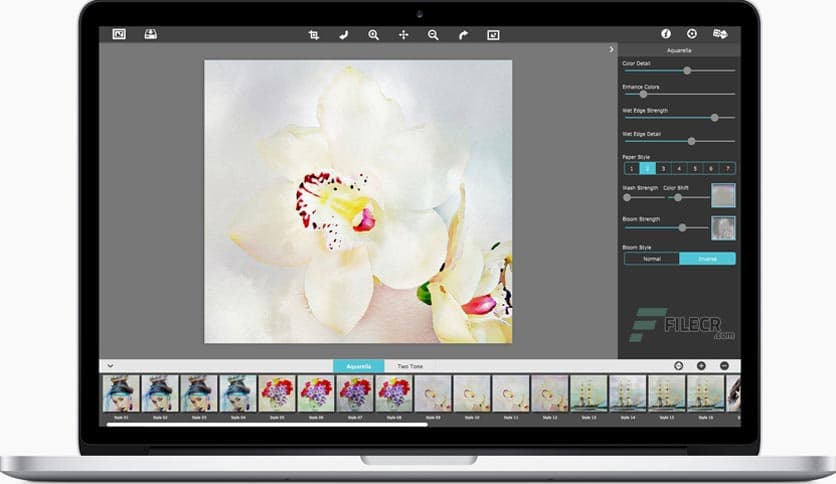Select Paper Style 4
836x484 pixels.
coord(679,168)
